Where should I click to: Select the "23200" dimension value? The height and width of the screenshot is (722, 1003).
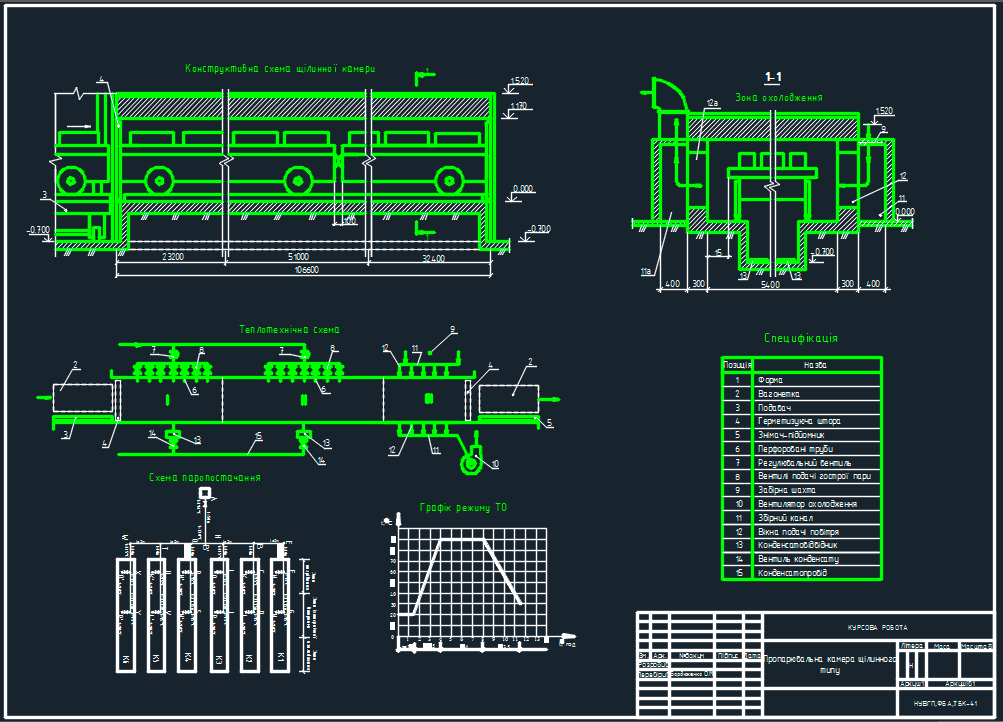173,257
